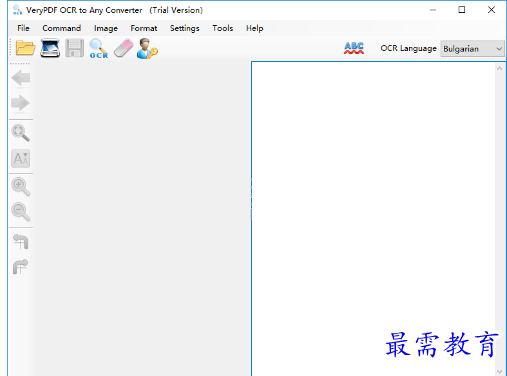The image size is (507, 376).
Task: Open the Tools menu
Action: coord(223,28)
